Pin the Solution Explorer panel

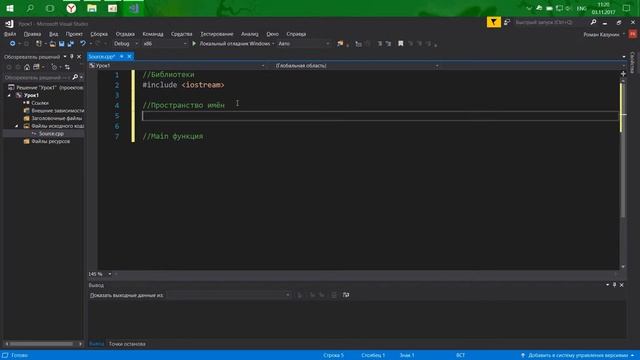[72, 57]
